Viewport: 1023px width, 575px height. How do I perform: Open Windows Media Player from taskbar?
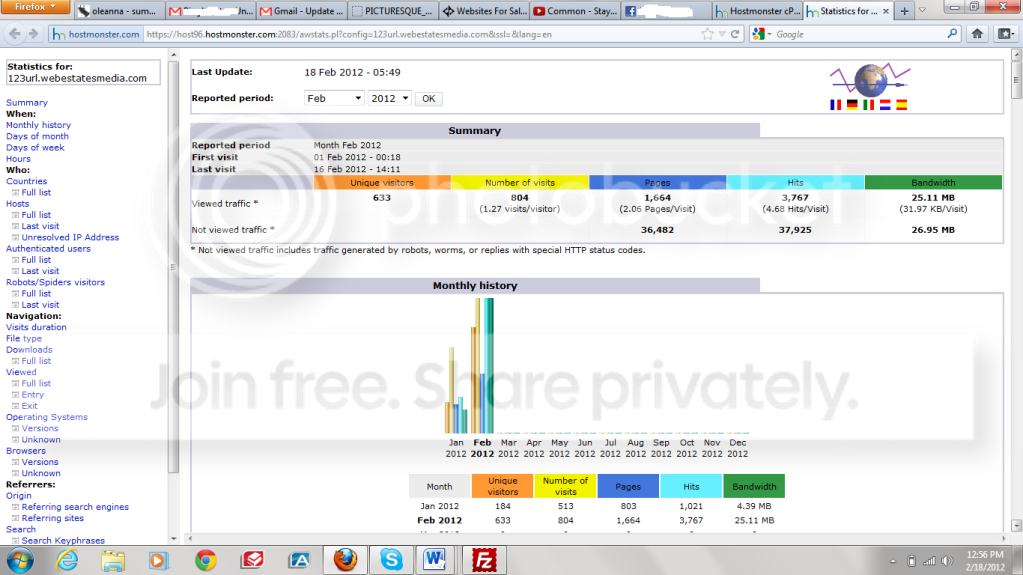[158, 560]
